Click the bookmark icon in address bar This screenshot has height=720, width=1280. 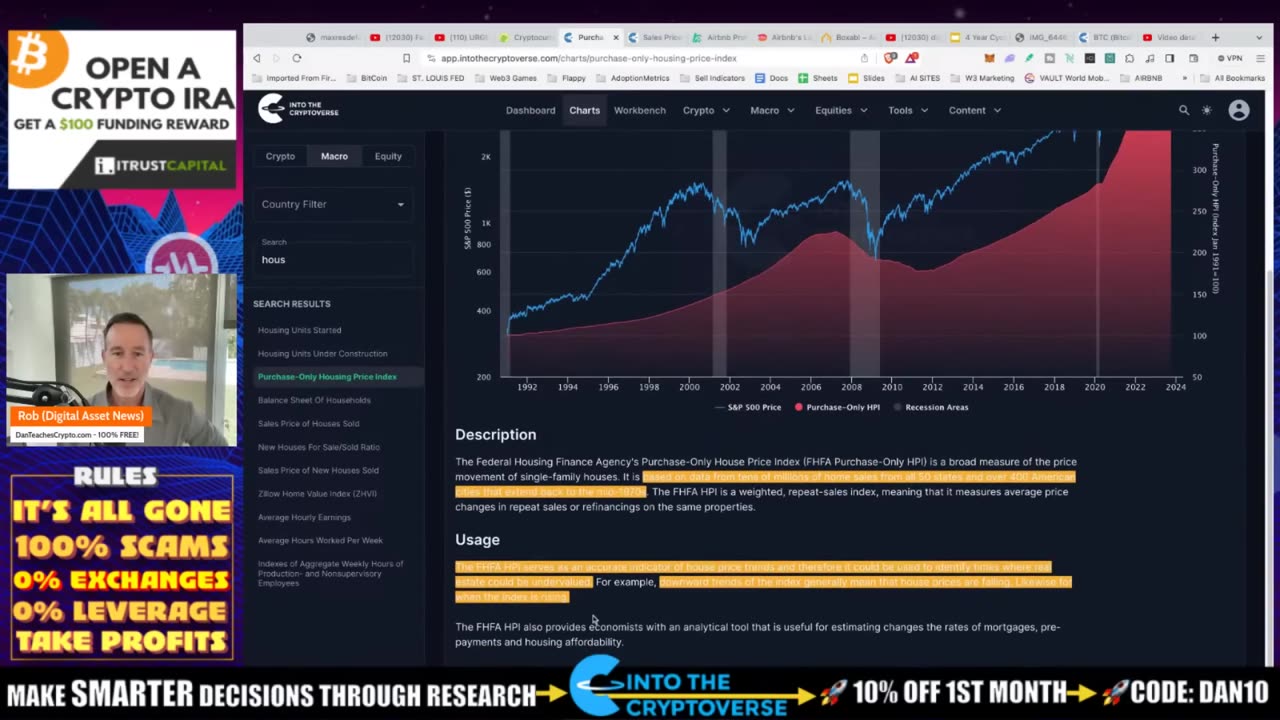pos(406,58)
